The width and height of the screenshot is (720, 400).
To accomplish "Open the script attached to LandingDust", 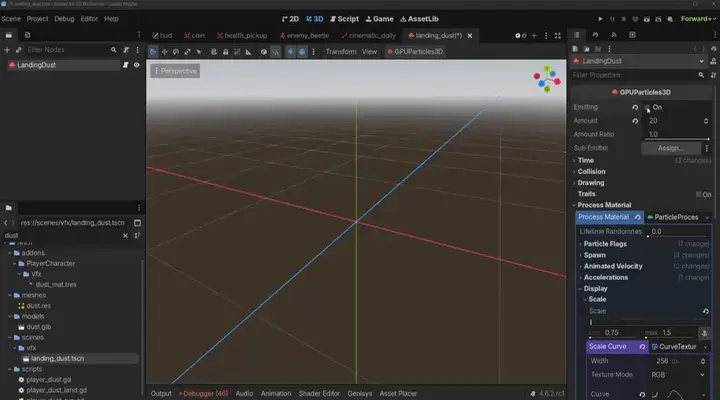I will 125,65.
